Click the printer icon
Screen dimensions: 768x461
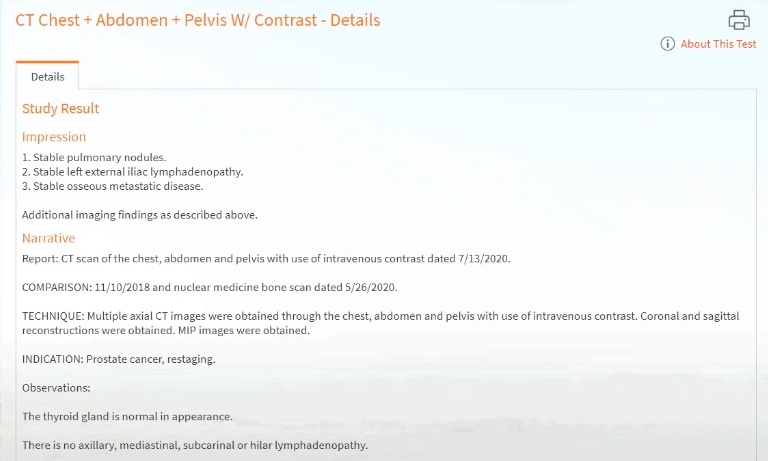tap(739, 20)
